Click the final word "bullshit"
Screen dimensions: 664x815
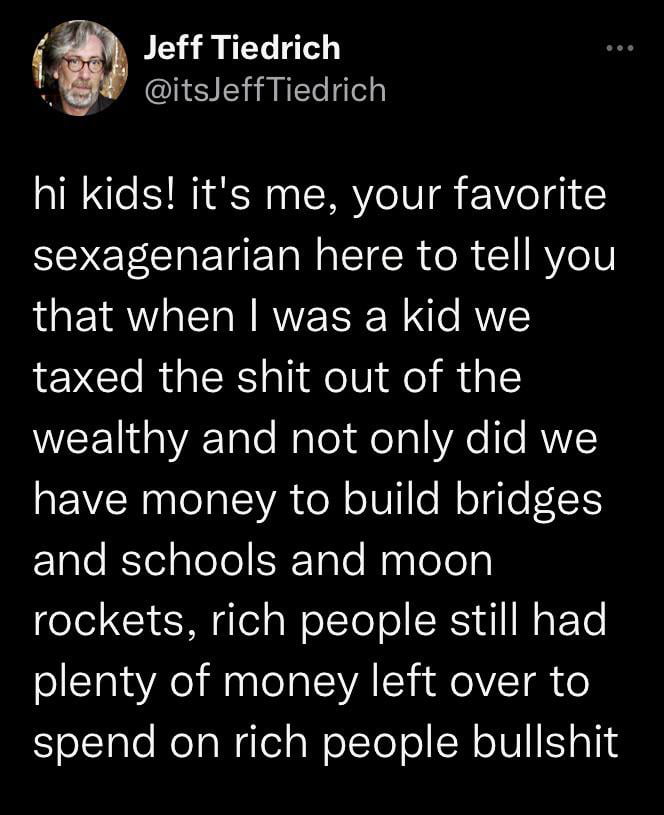tap(545, 743)
